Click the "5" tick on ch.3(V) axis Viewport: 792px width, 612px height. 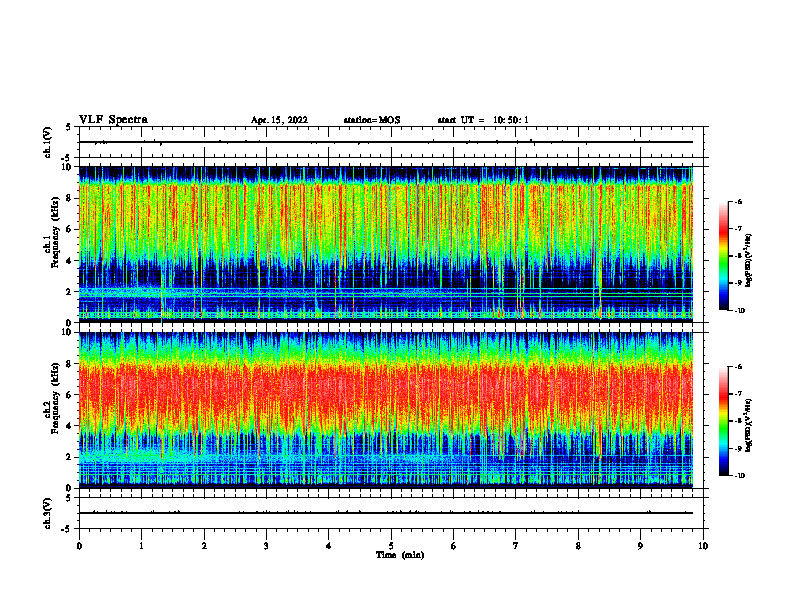pyautogui.click(x=69, y=498)
